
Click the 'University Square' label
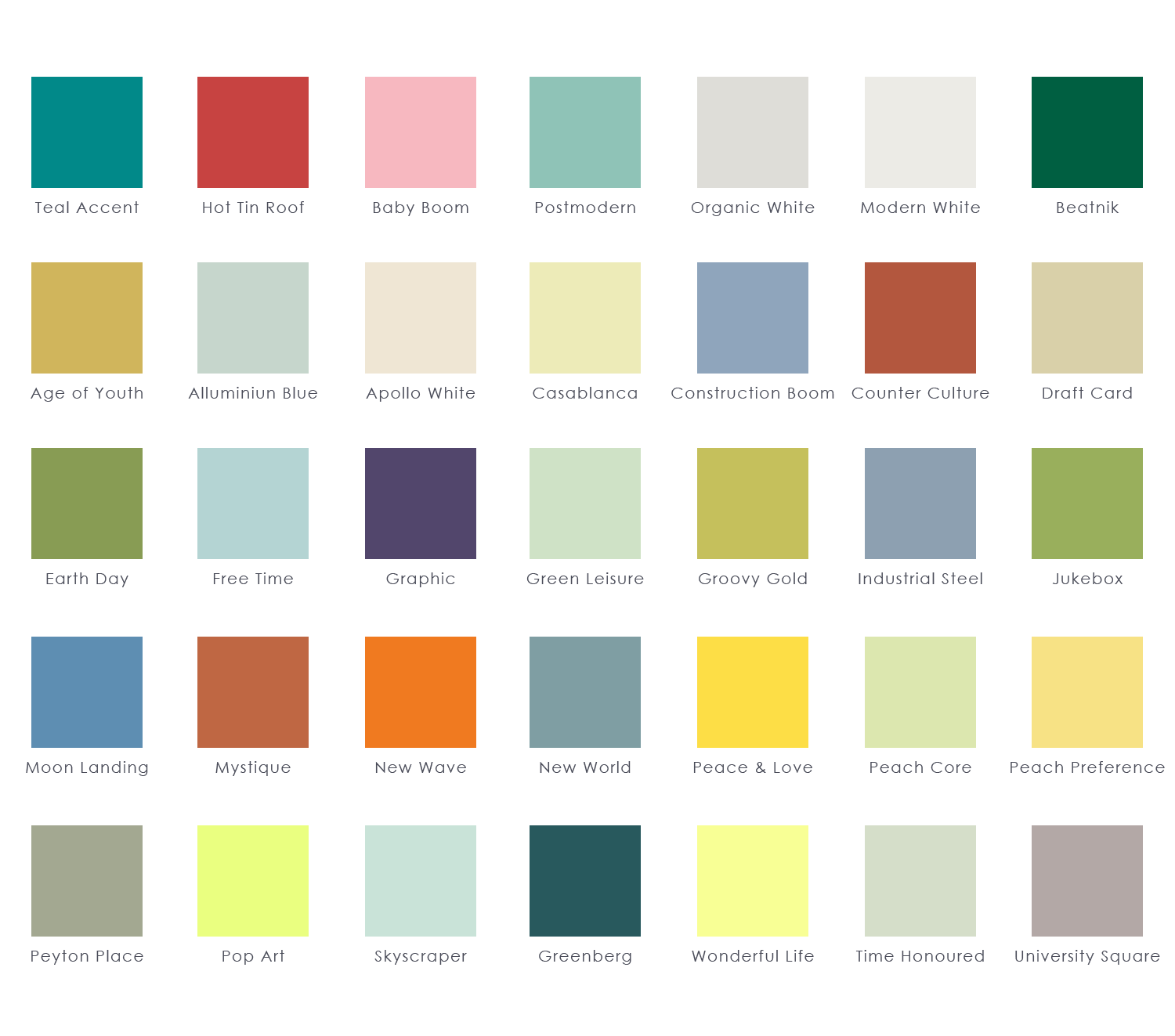point(1087,957)
